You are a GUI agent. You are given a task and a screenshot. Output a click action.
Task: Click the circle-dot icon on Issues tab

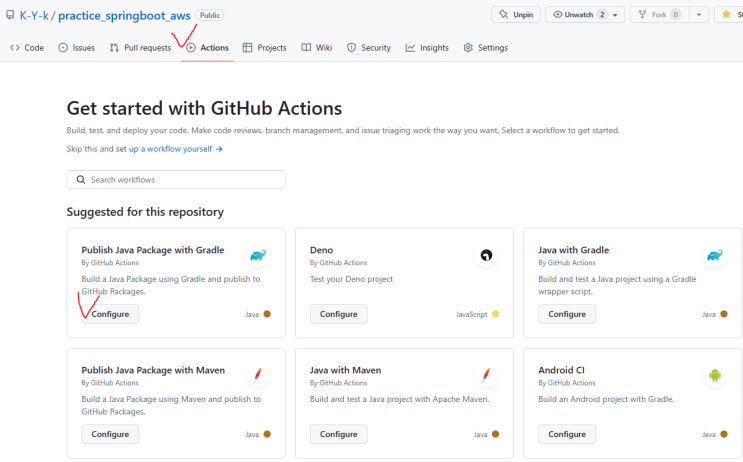(x=63, y=48)
